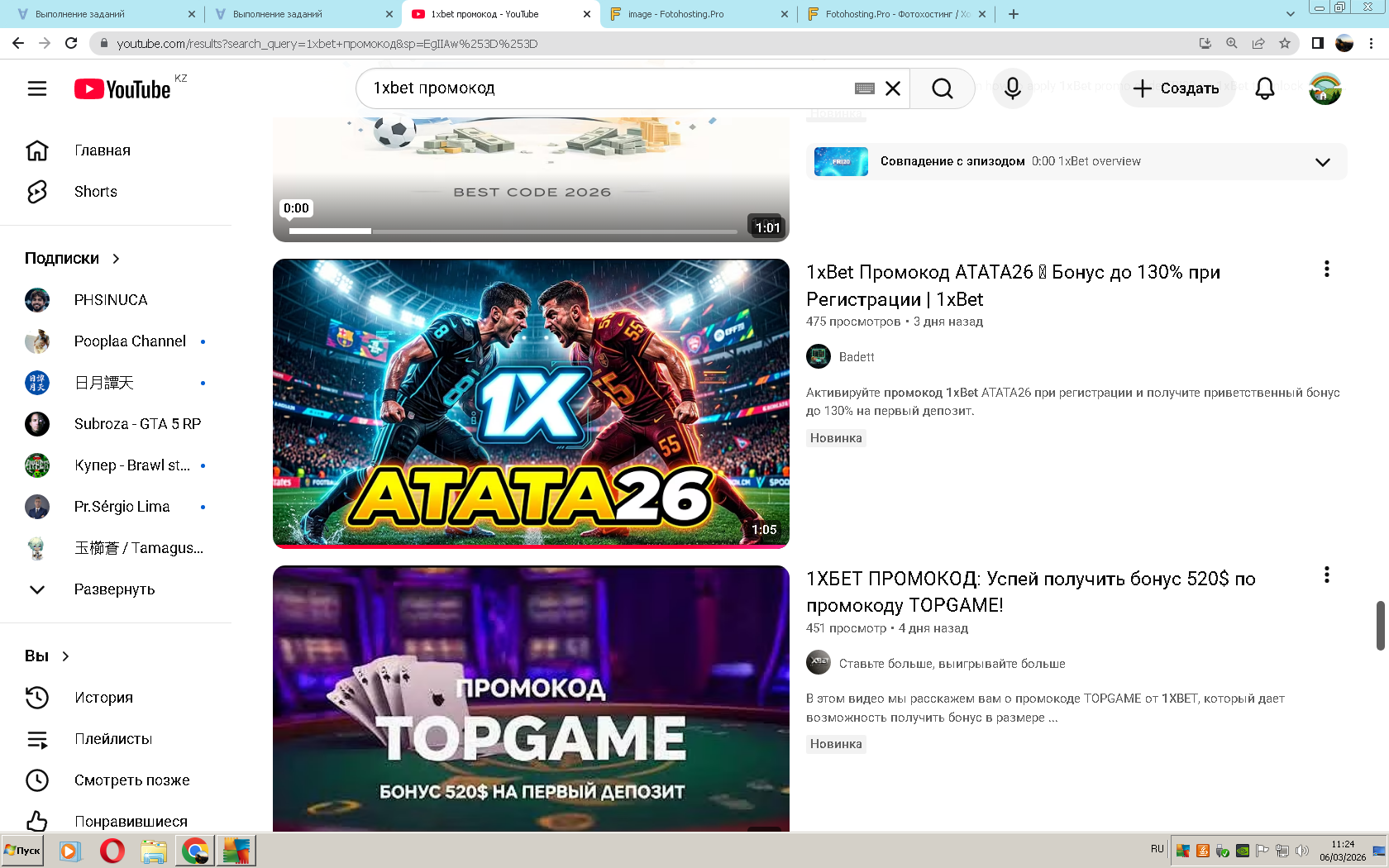Click the 'Создать' button
This screenshot has width=1389, height=868.
[1177, 88]
